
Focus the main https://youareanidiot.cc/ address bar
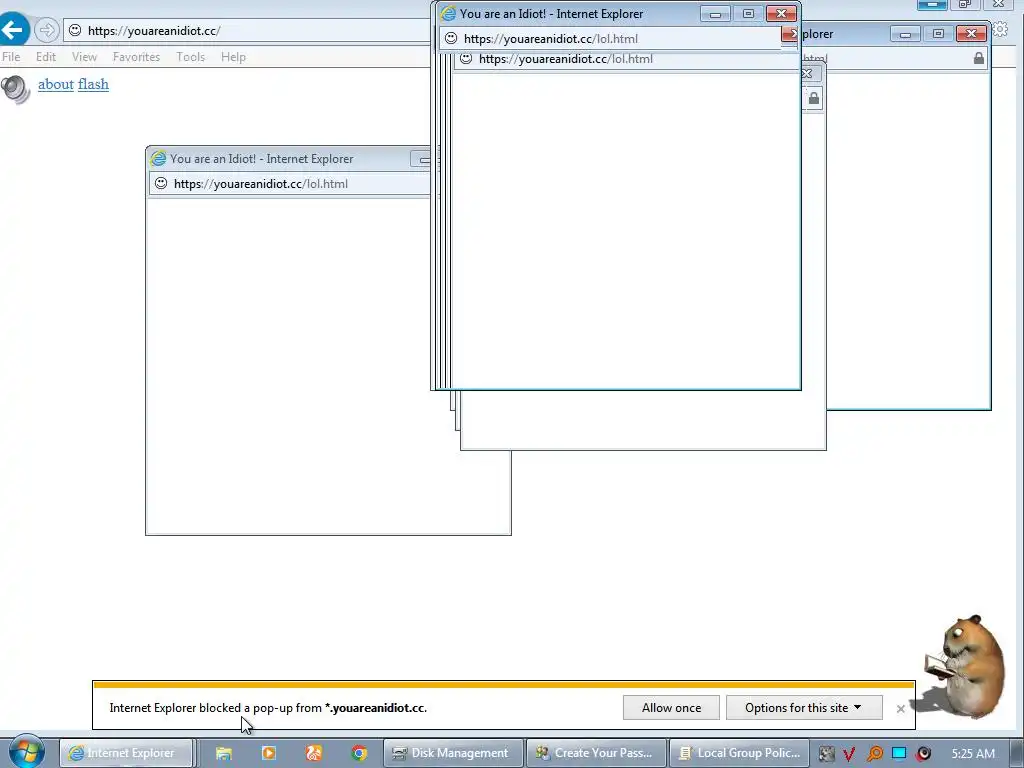coord(248,31)
